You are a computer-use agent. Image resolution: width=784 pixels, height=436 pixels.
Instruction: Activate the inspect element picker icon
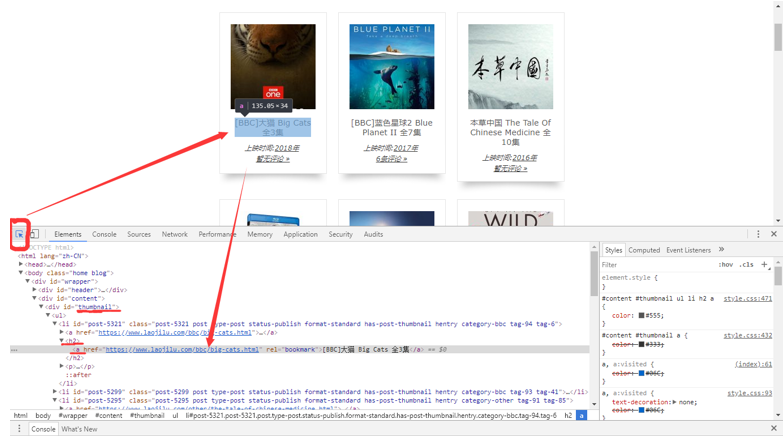[x=19, y=234]
